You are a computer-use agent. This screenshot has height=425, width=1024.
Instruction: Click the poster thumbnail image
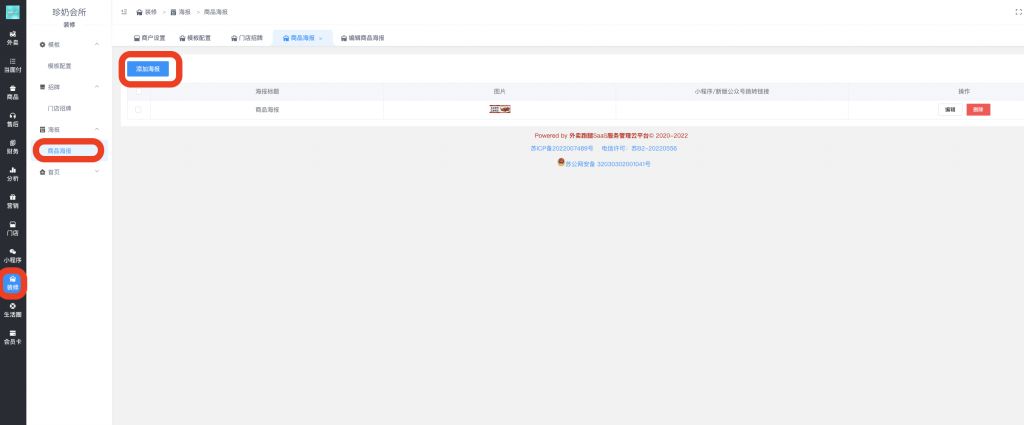[500, 109]
